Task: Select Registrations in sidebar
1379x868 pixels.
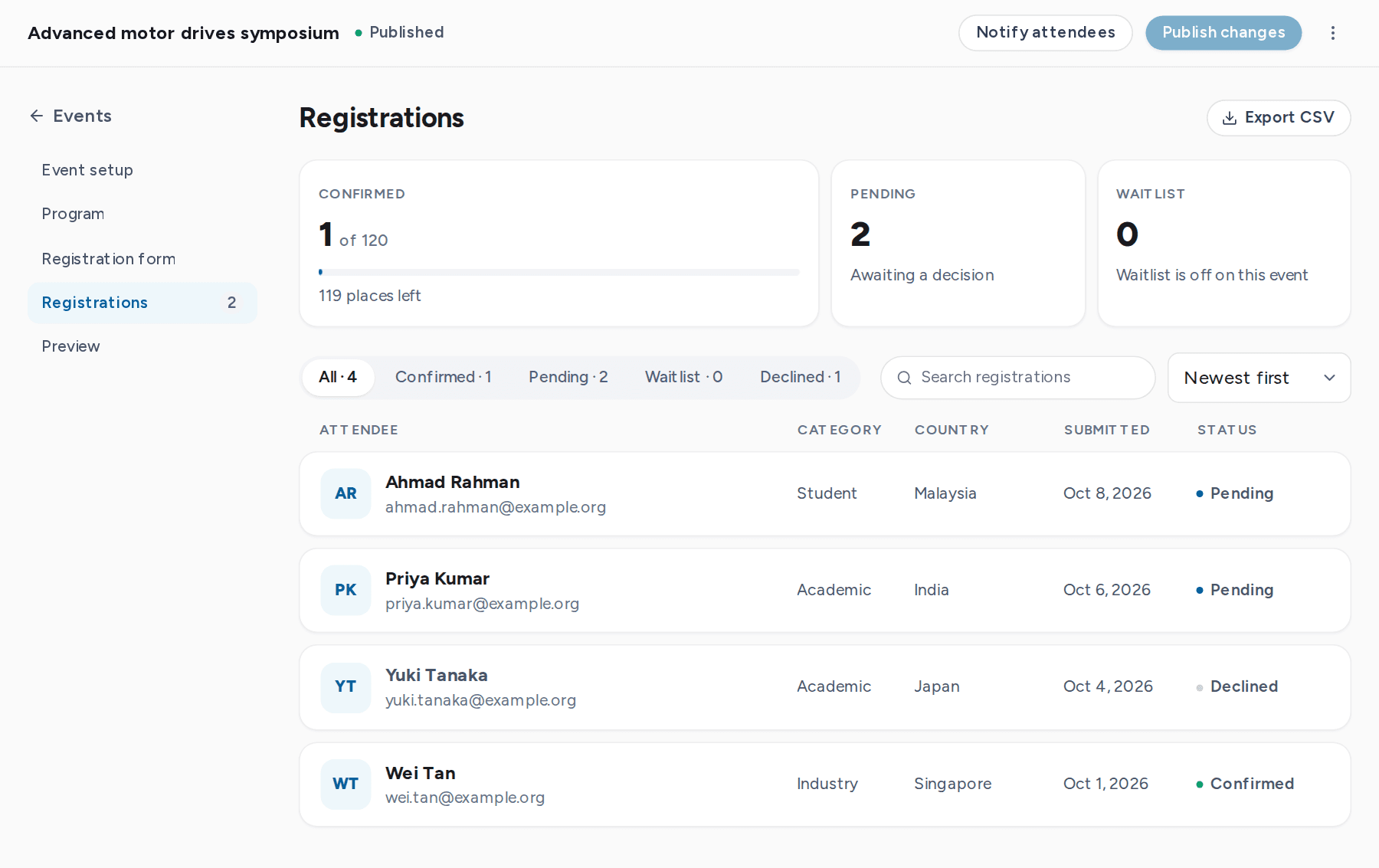Action: [x=142, y=303]
